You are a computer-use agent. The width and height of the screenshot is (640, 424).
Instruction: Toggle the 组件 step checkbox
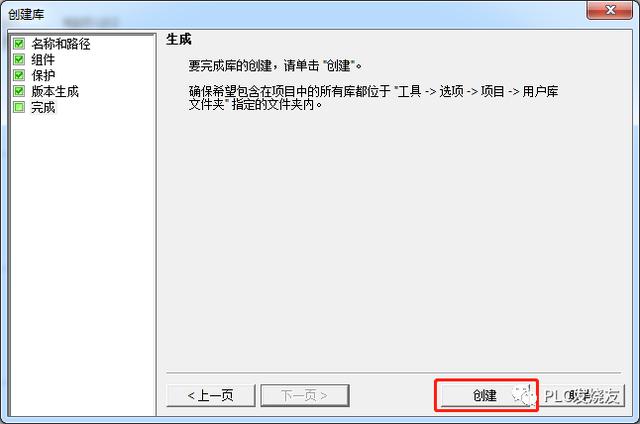[19, 60]
